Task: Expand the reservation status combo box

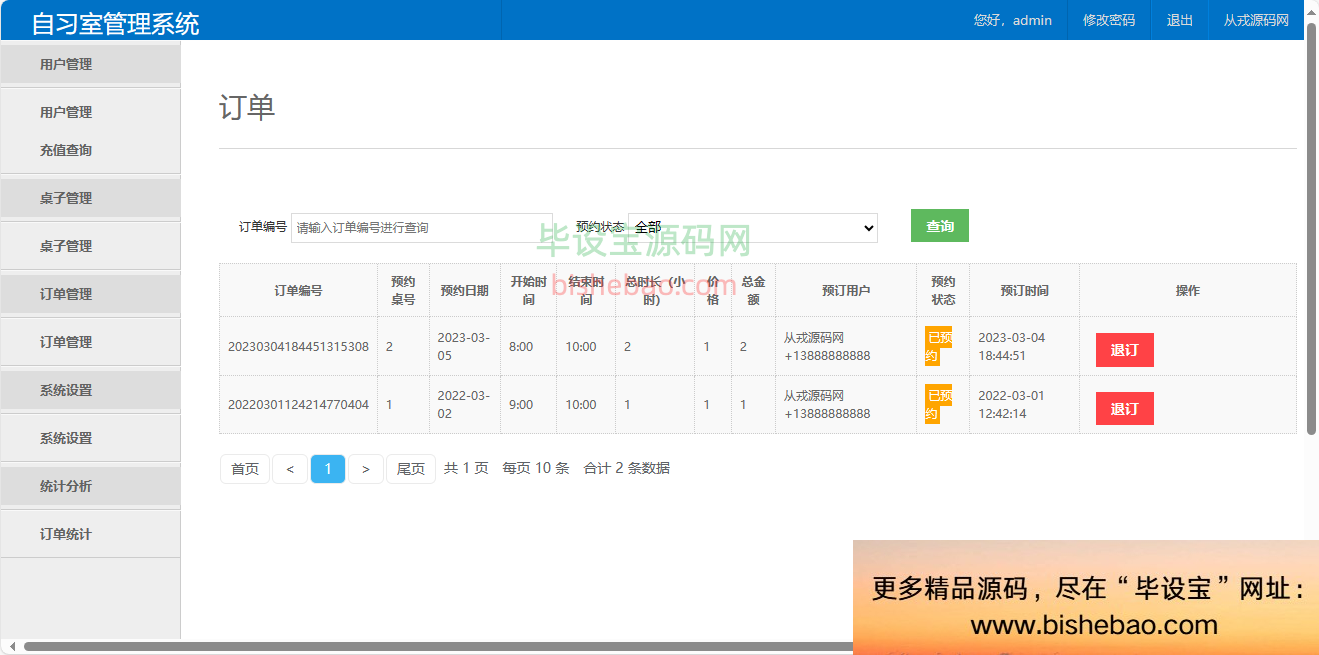Action: [x=753, y=227]
